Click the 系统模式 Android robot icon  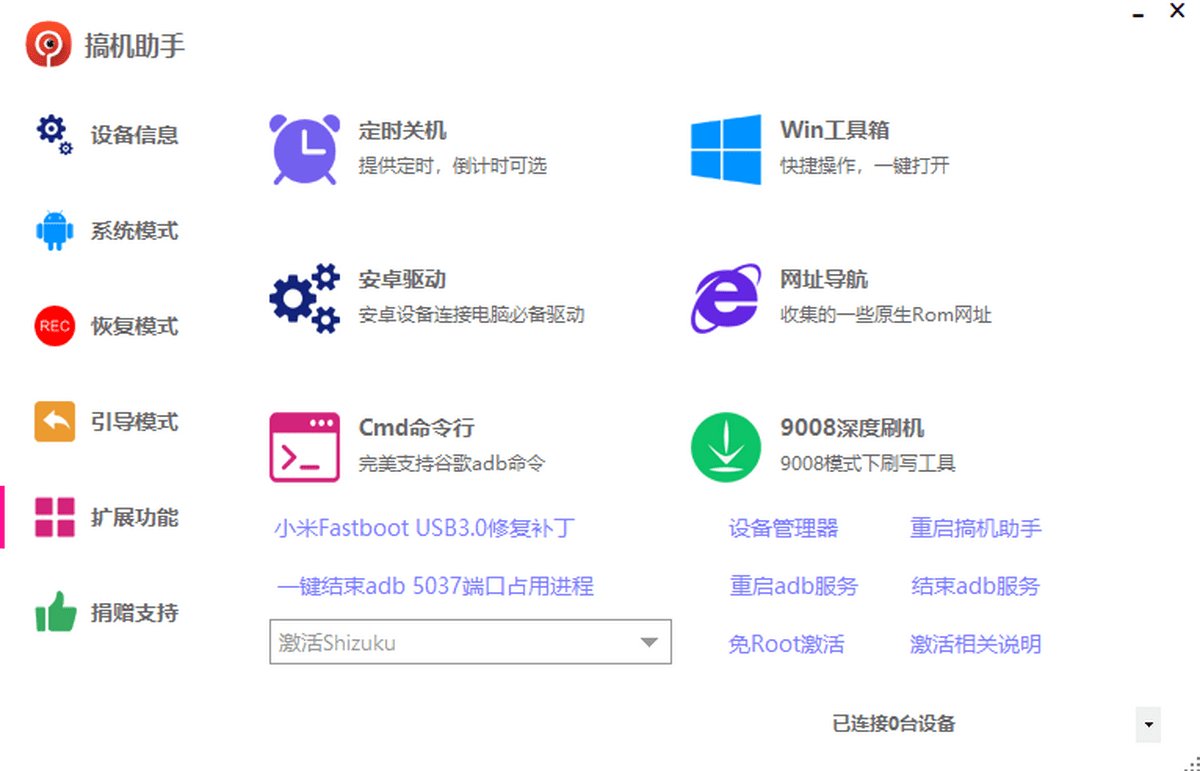click(54, 230)
